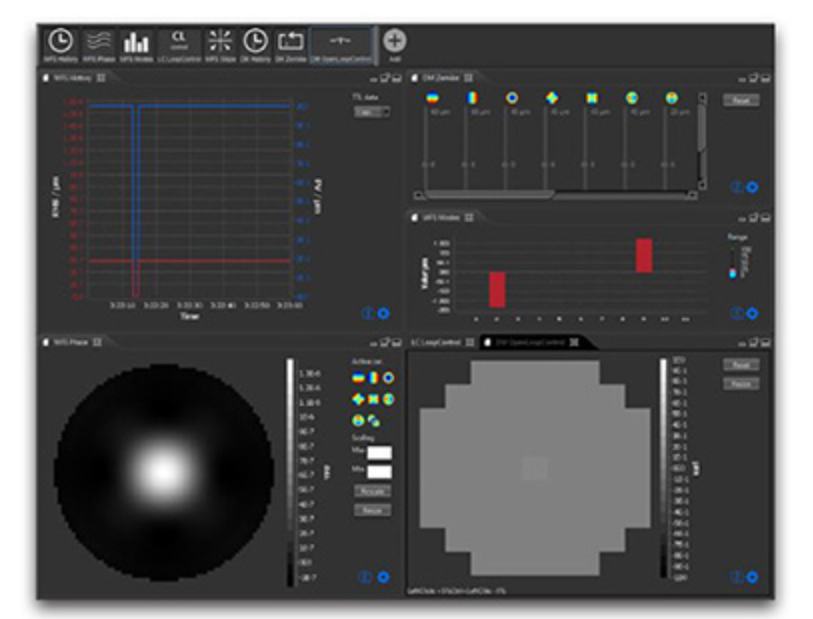813x619 pixels.
Task: Open the DM Zernike toolbar icon
Action: point(290,43)
